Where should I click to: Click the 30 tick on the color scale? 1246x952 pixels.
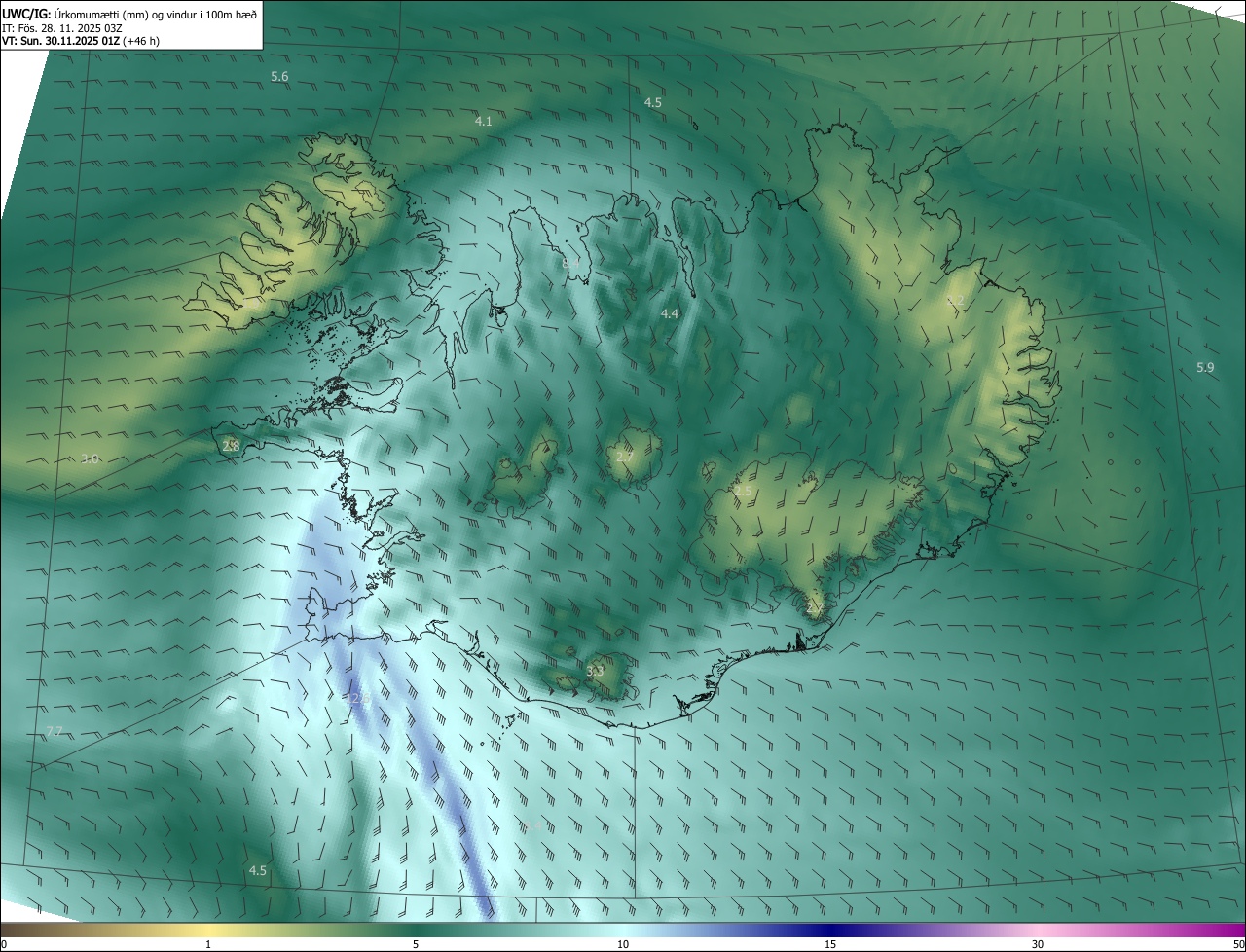(x=1038, y=944)
